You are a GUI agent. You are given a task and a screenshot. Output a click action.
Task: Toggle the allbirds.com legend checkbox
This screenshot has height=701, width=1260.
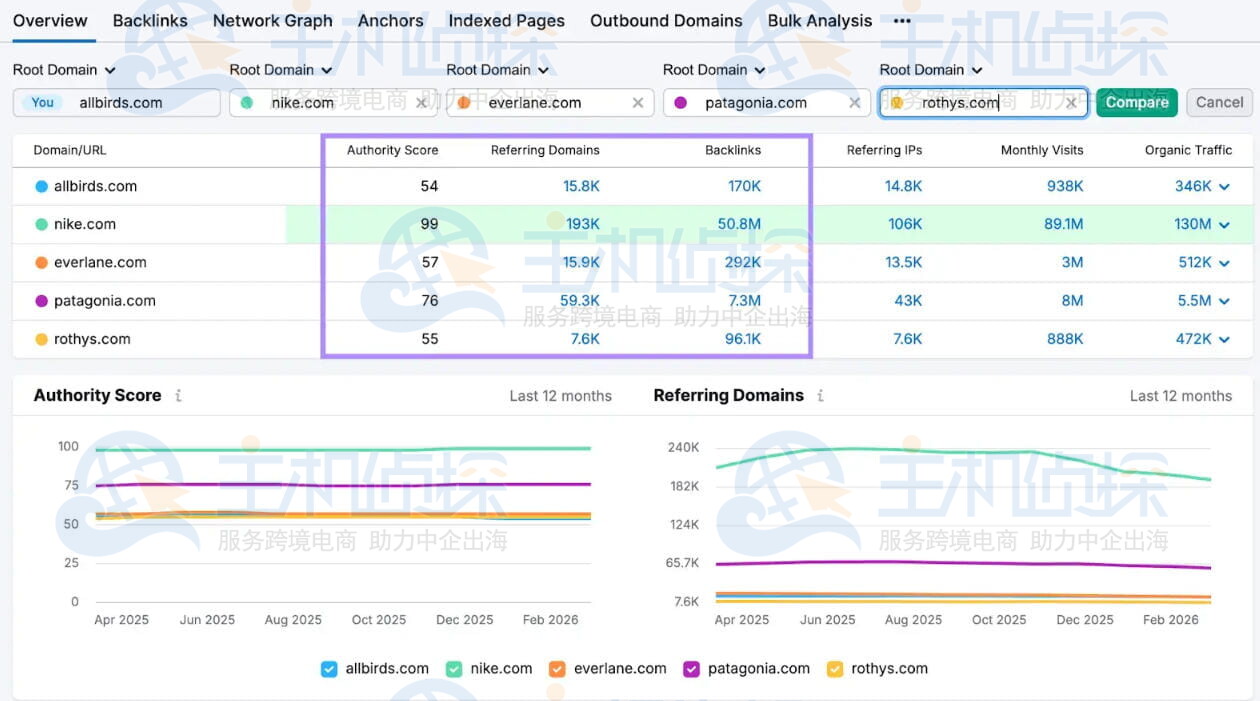tap(329, 669)
